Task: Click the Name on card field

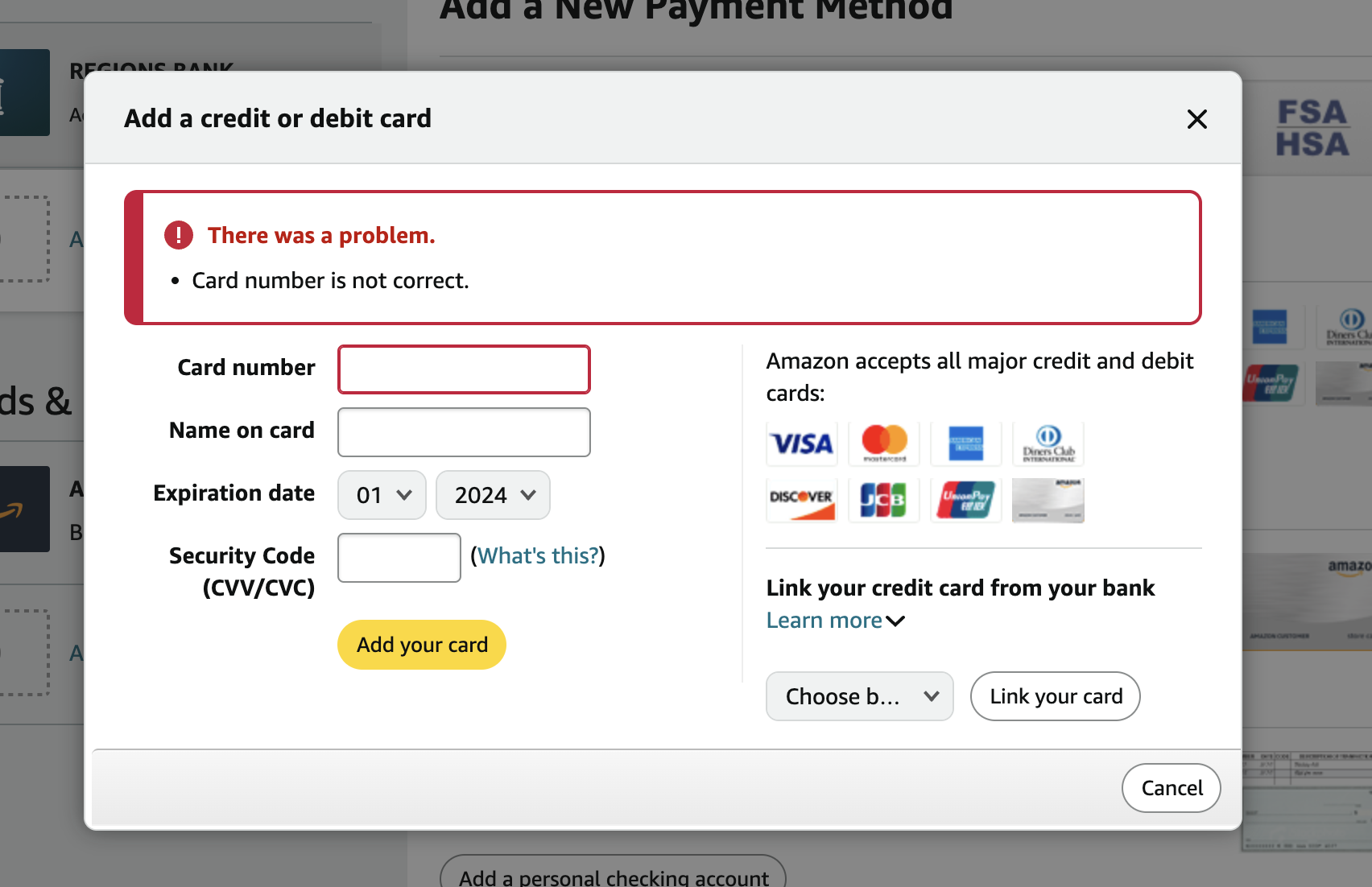Action: (x=464, y=432)
